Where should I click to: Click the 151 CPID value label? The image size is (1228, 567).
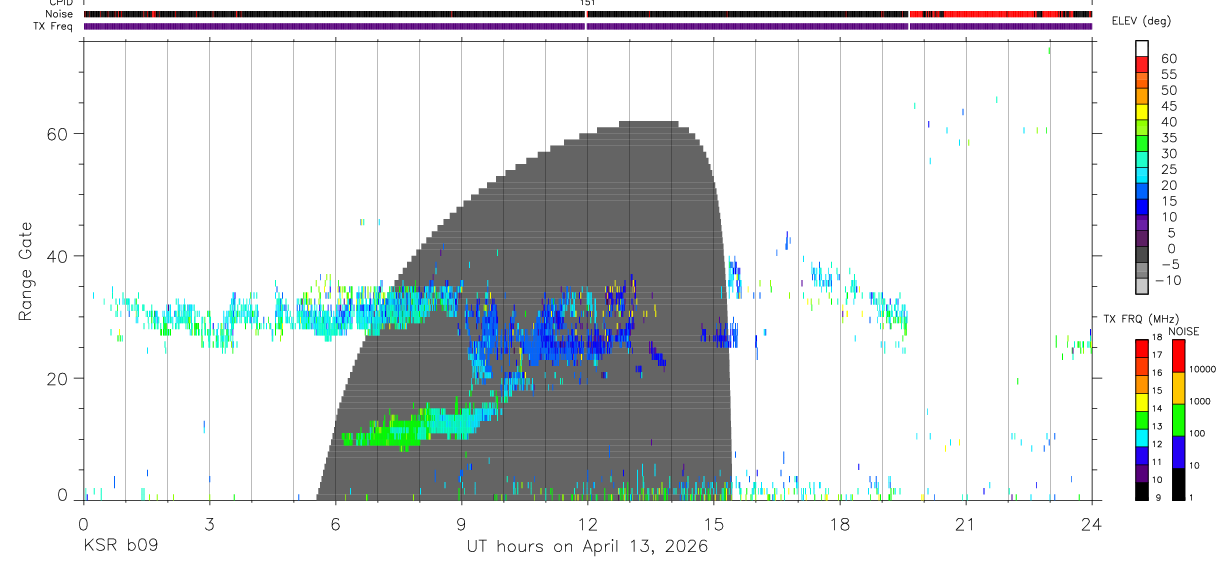point(588,3)
